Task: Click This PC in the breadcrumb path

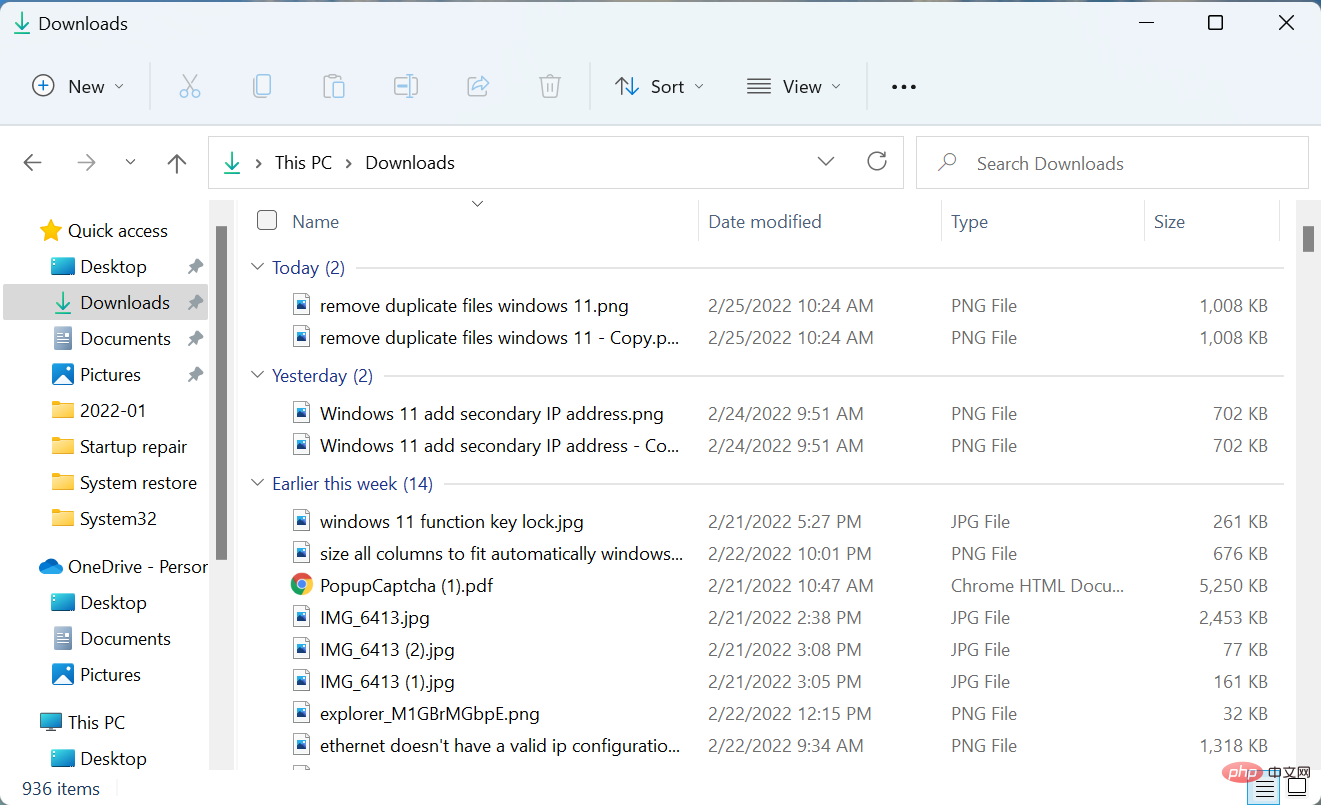Action: click(x=303, y=163)
